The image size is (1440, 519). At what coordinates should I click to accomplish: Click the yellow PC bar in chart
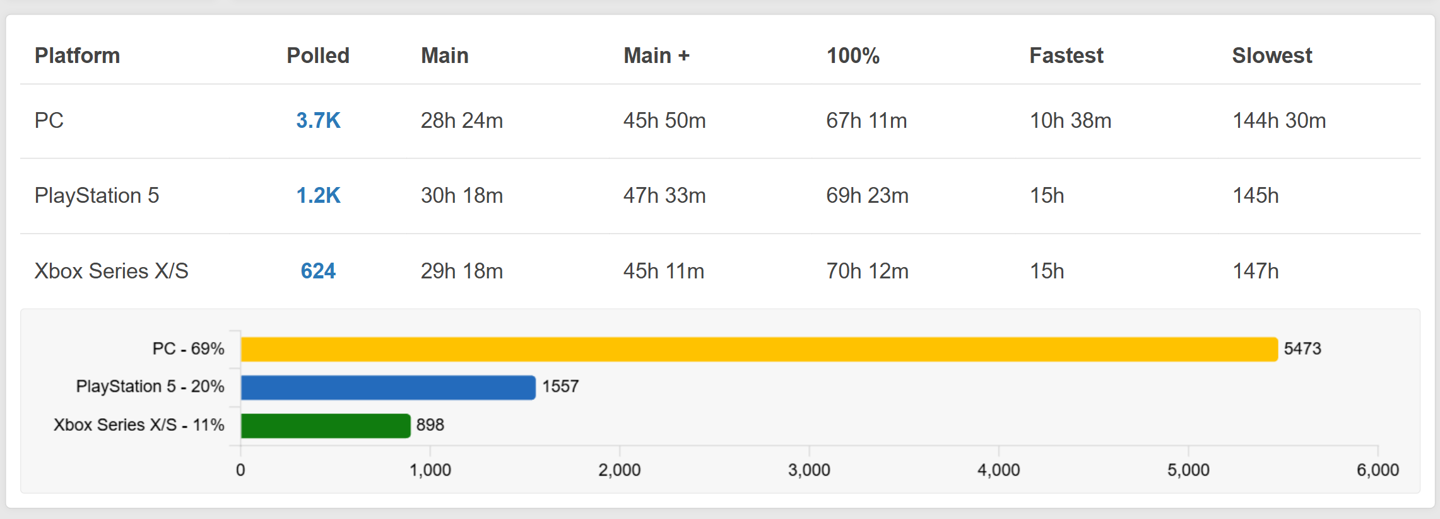(759, 349)
